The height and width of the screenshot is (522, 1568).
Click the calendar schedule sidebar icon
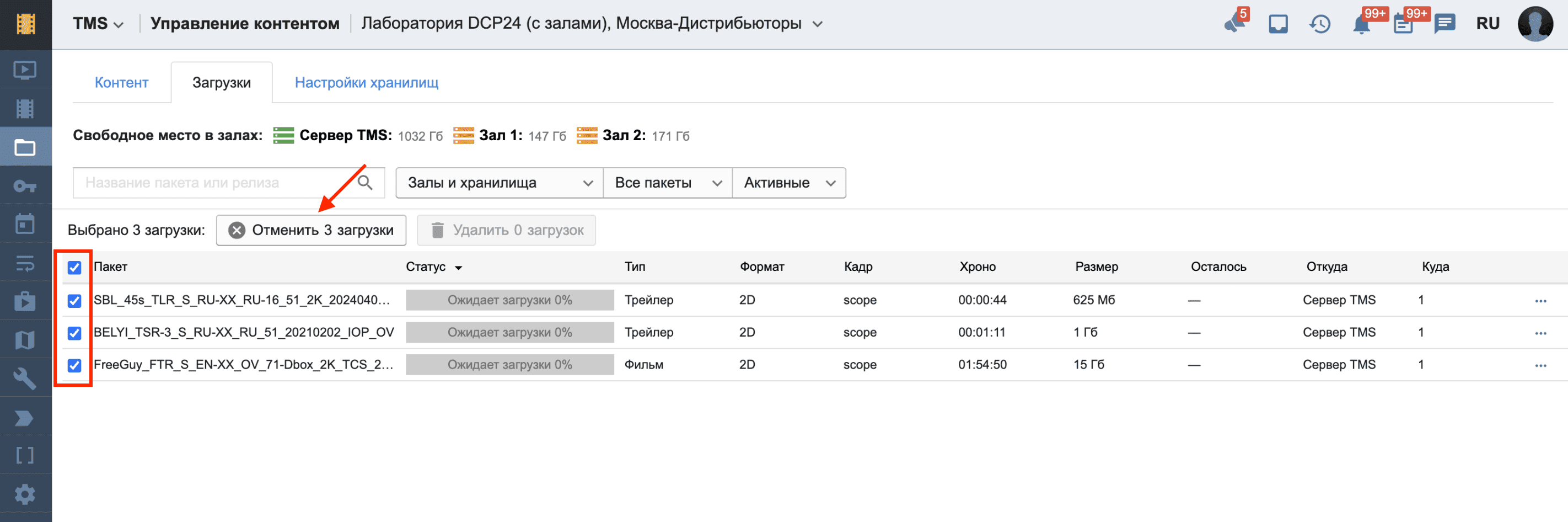(25, 223)
